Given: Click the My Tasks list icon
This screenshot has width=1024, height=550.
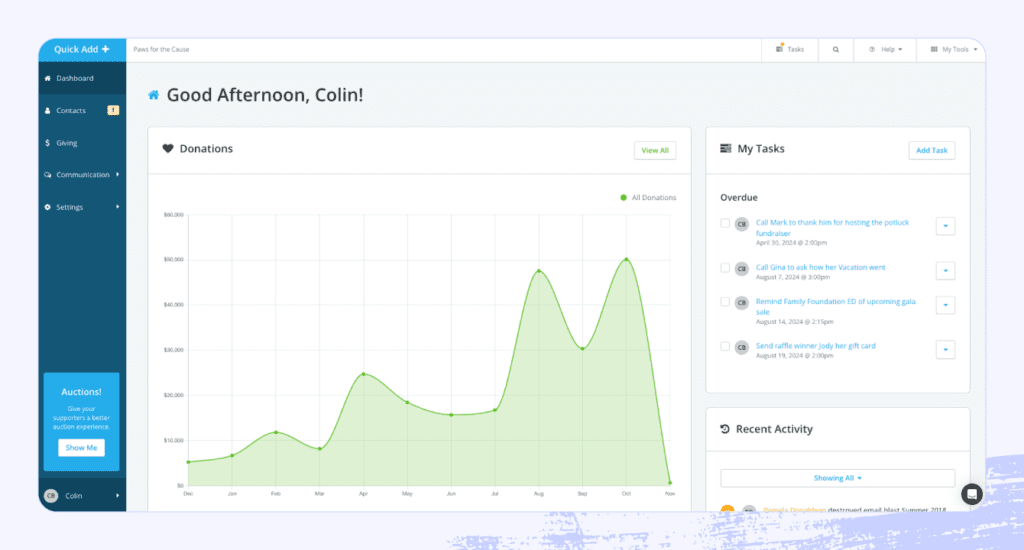Looking at the screenshot, I should (x=726, y=149).
